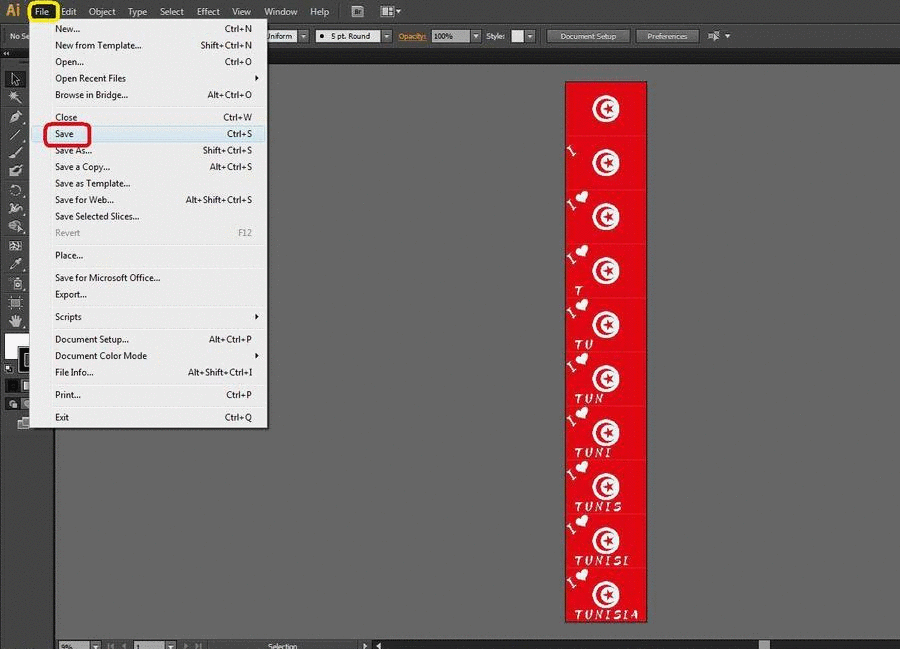Viewport: 900px width, 649px height.
Task: Select the Selection arrow tool
Action: pyautogui.click(x=15, y=79)
